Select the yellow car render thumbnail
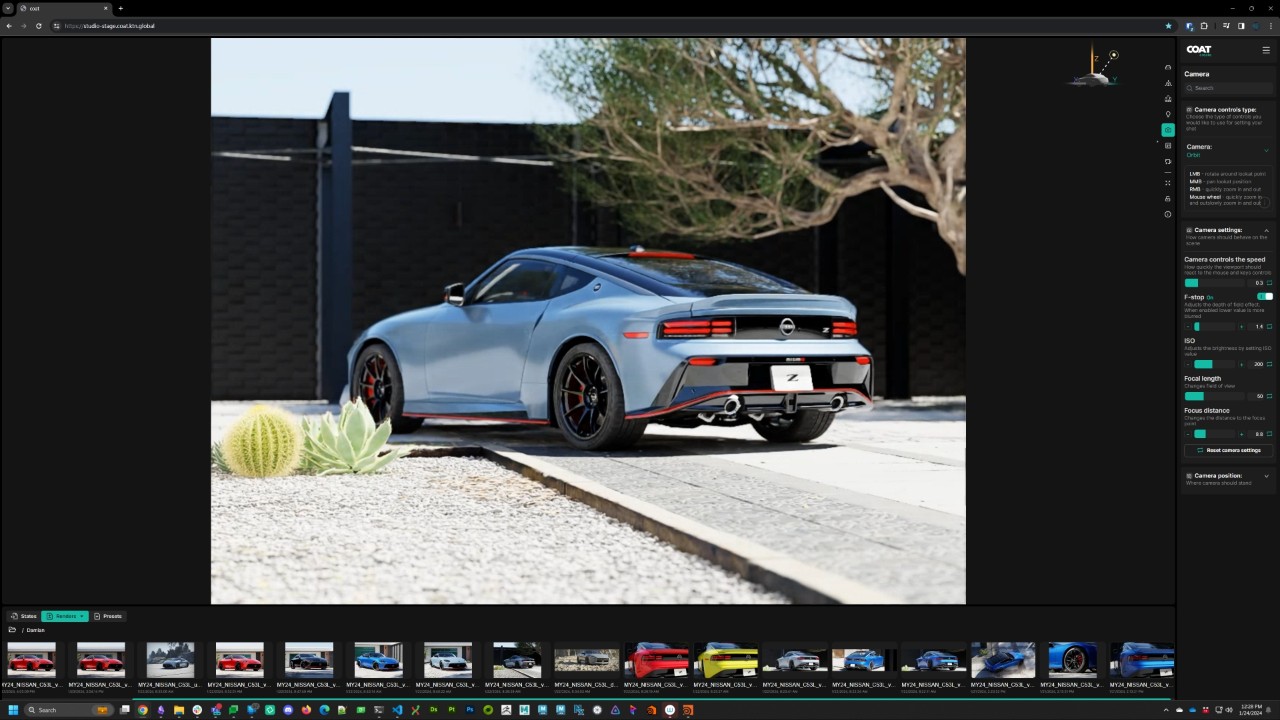This screenshot has height=720, width=1280. (727, 661)
